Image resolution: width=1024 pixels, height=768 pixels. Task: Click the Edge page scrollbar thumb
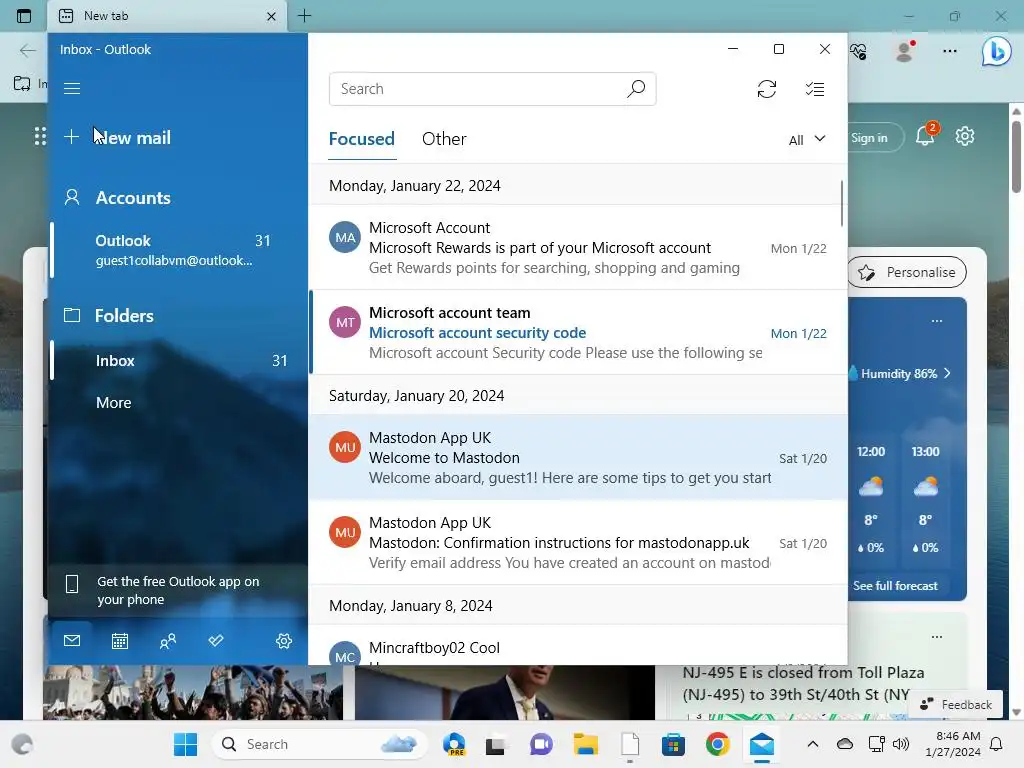(x=1016, y=157)
